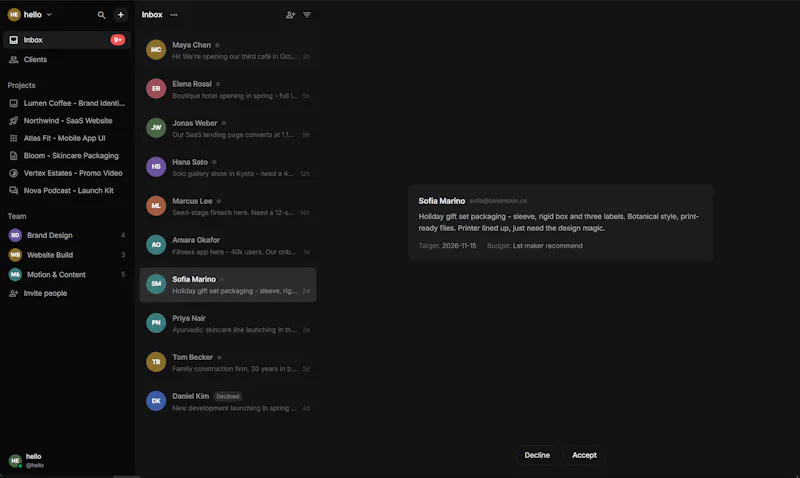Click the 9+ unread badge
The image size is (800, 478).
[118, 40]
